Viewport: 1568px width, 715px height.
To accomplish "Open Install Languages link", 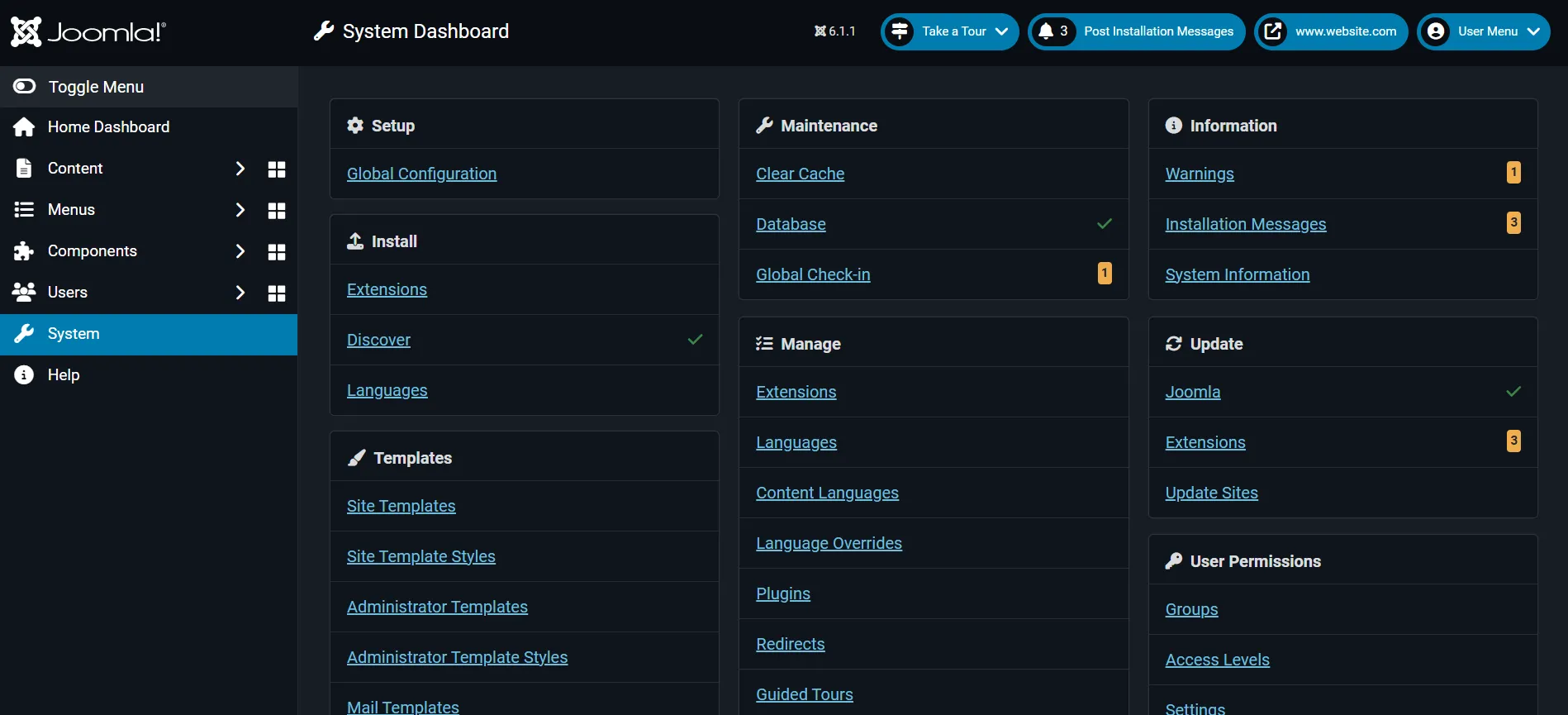I will [387, 390].
